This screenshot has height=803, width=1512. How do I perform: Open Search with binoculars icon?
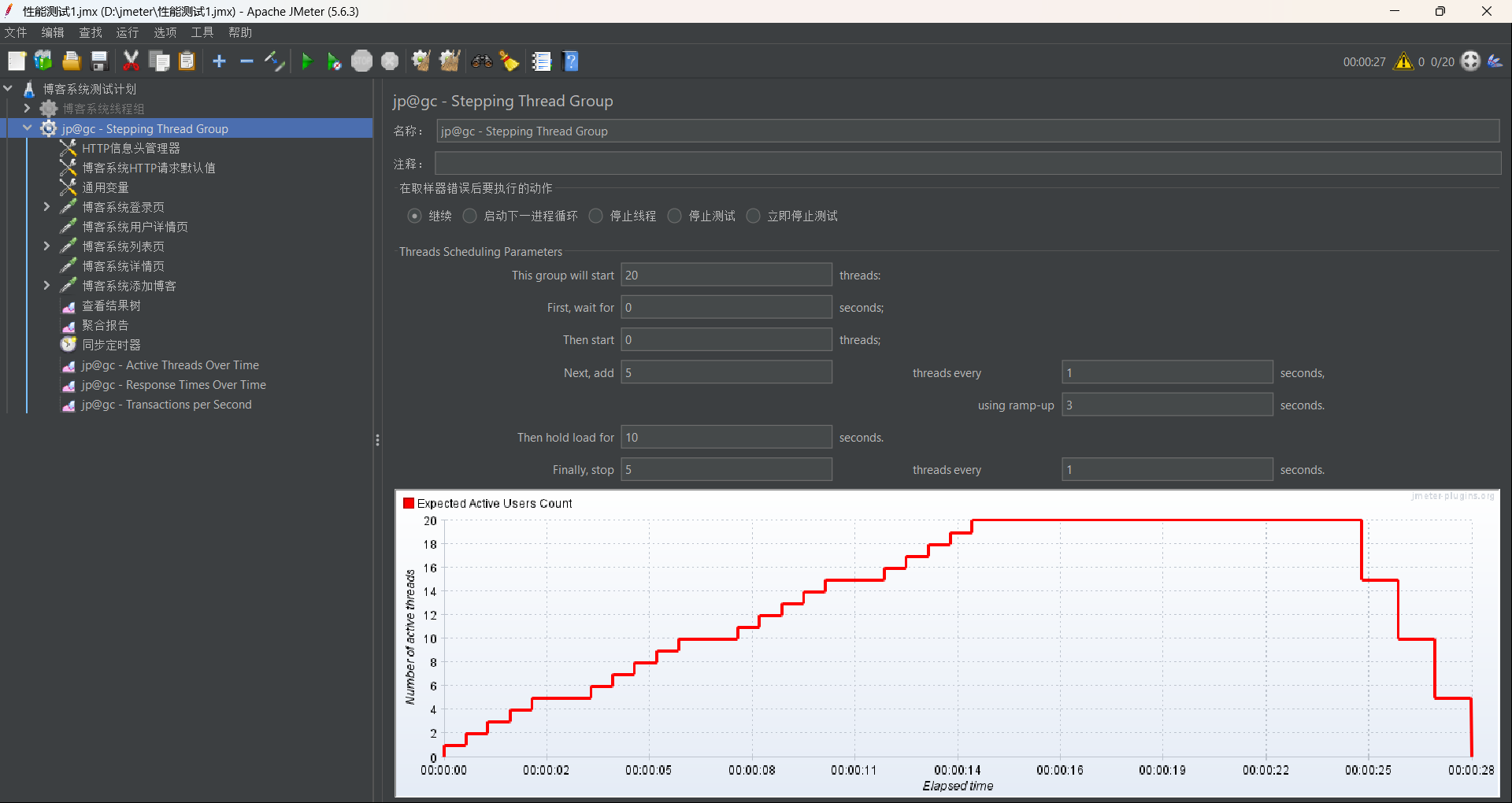[482, 61]
